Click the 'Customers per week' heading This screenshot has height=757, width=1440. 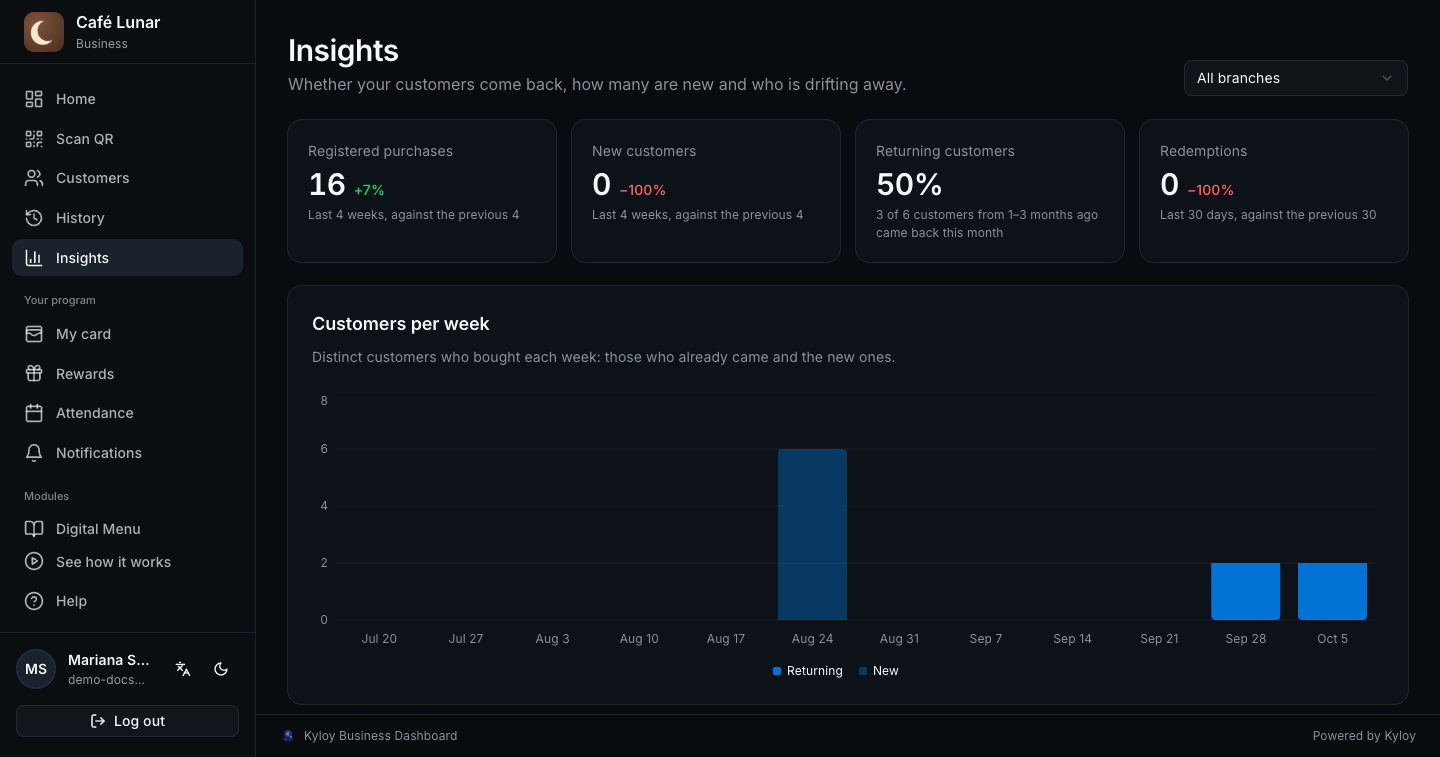pyautogui.click(x=401, y=324)
